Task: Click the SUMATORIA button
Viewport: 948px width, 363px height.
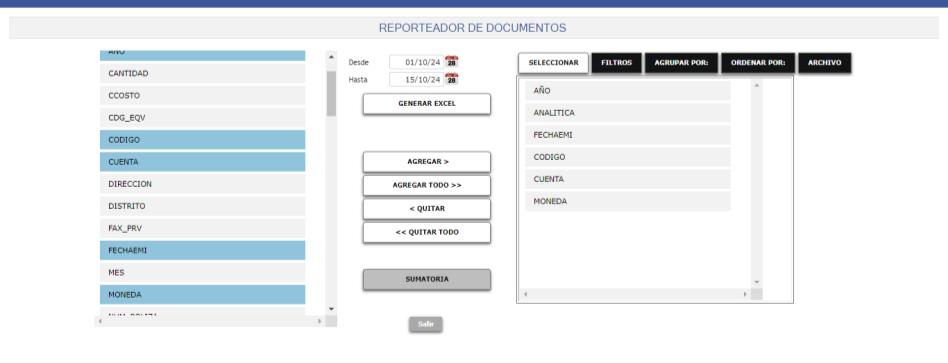Action: 427,280
